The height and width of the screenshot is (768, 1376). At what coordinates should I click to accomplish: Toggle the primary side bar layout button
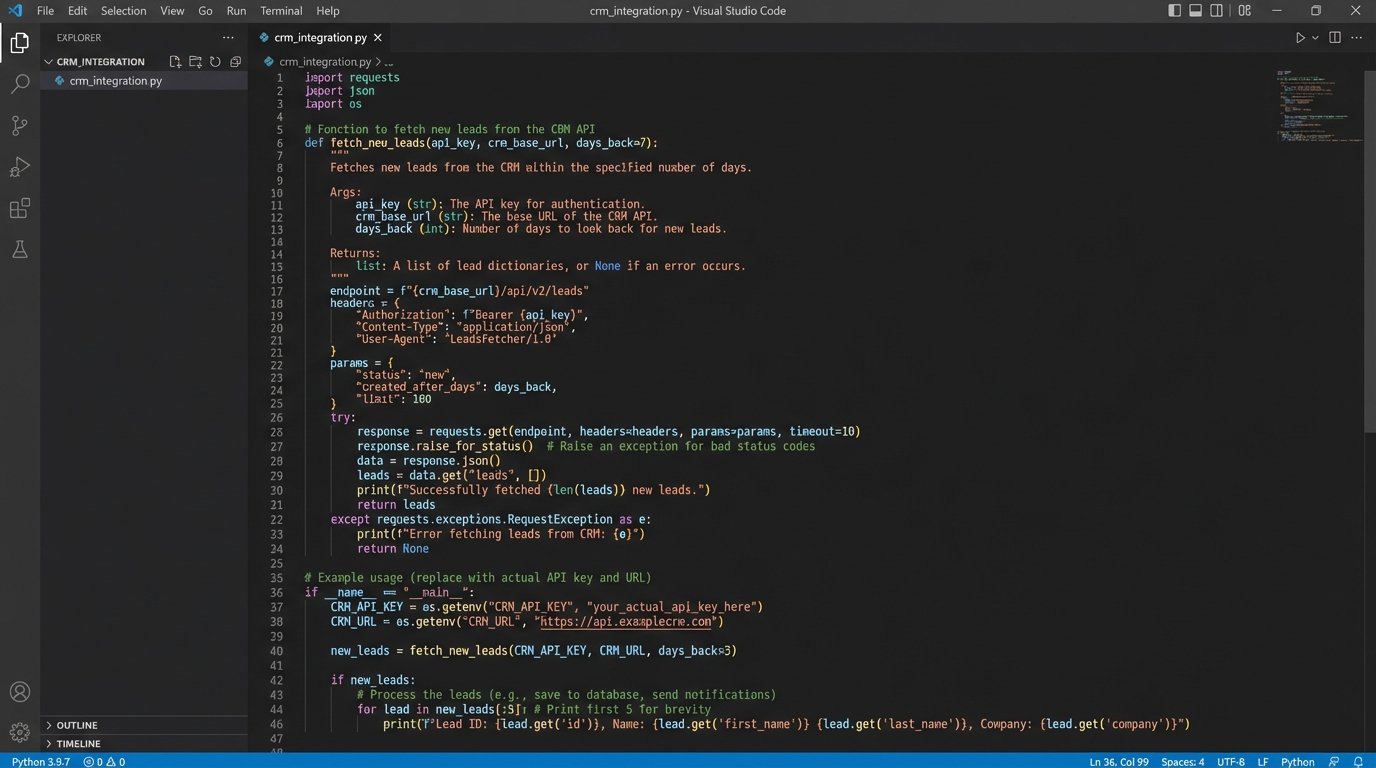(1174, 11)
